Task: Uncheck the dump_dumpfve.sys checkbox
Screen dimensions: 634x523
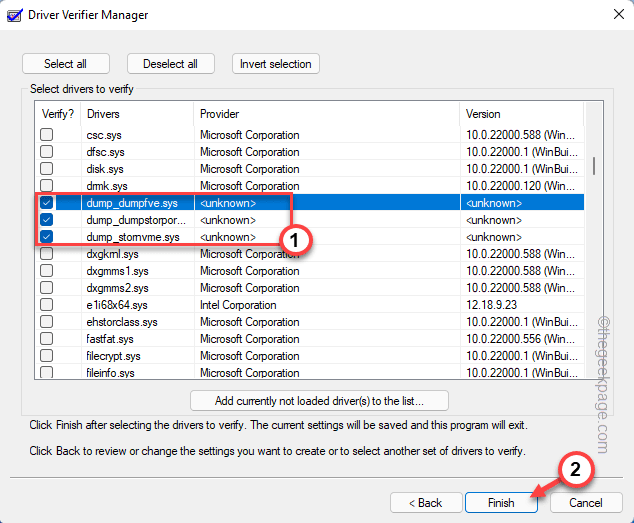Action: (x=47, y=203)
